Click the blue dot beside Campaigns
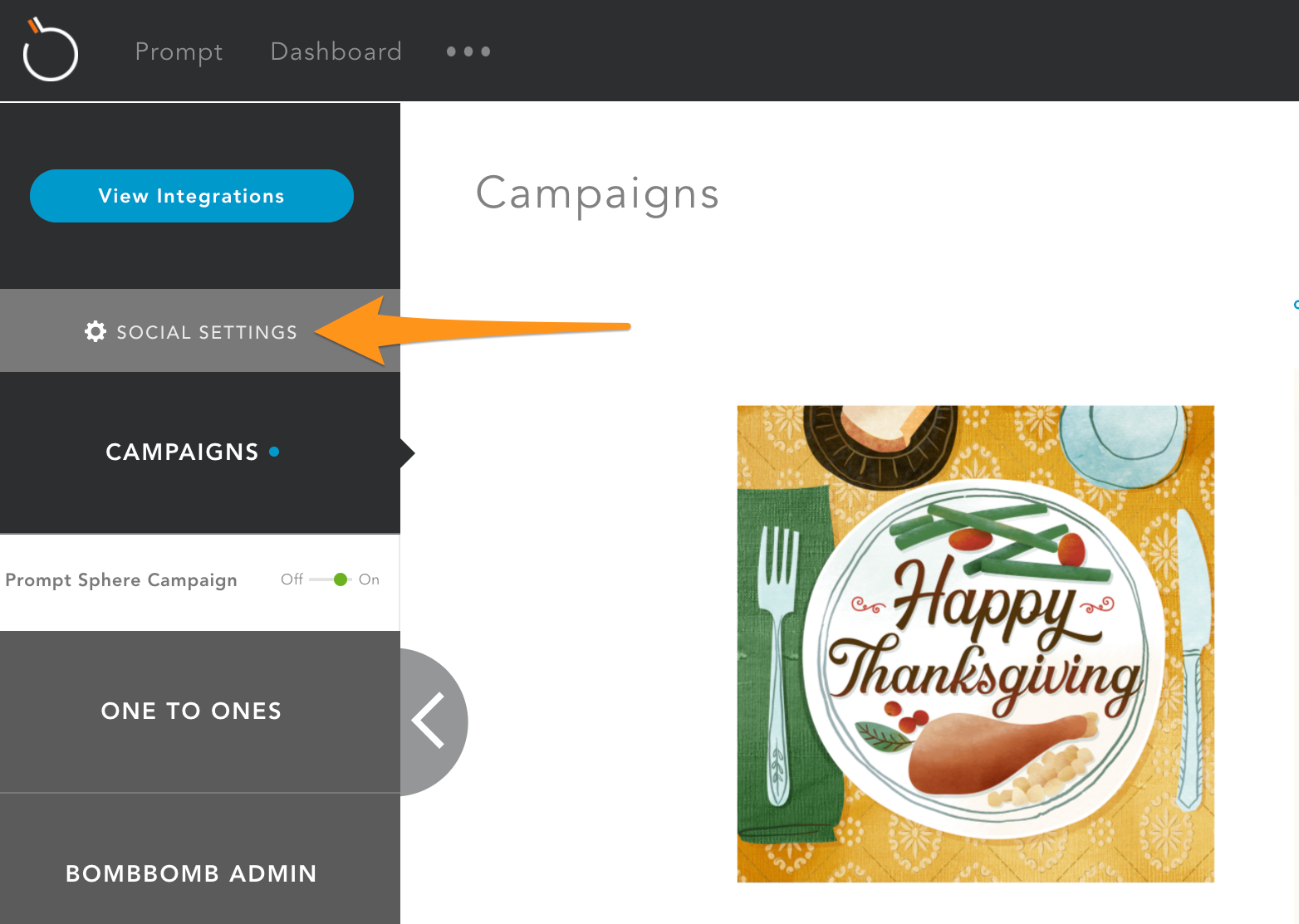 274,452
